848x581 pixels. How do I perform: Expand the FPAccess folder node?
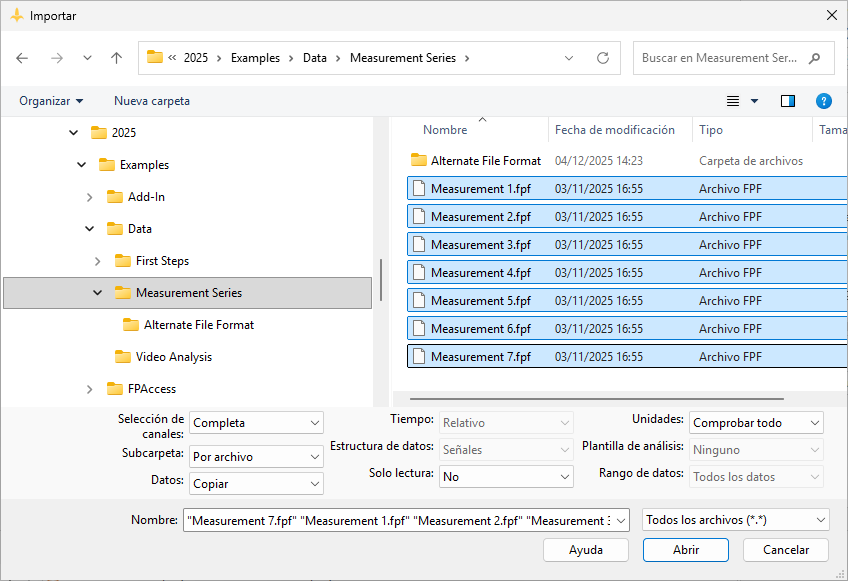[x=89, y=389]
